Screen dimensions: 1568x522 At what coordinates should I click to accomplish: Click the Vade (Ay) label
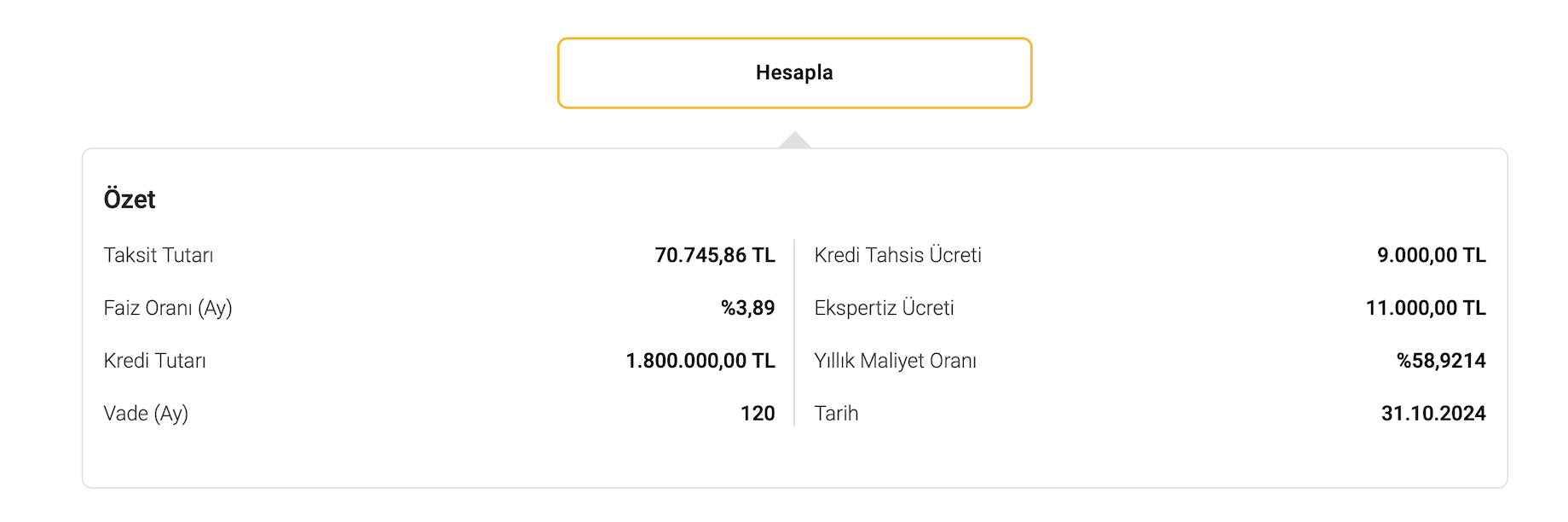pos(146,414)
